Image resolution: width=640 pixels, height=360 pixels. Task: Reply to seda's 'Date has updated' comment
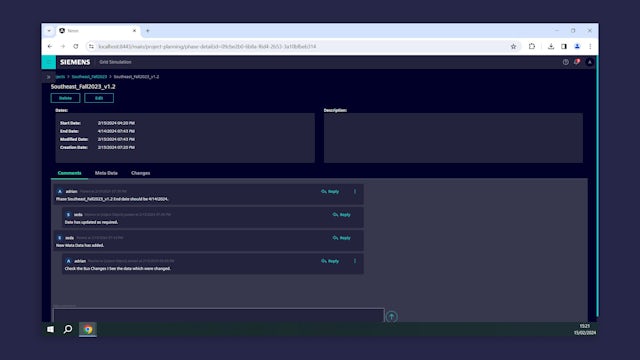342,215
